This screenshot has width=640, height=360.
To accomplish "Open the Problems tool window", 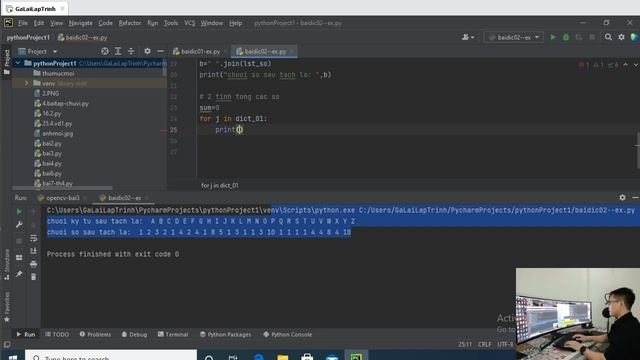I will (x=95, y=334).
